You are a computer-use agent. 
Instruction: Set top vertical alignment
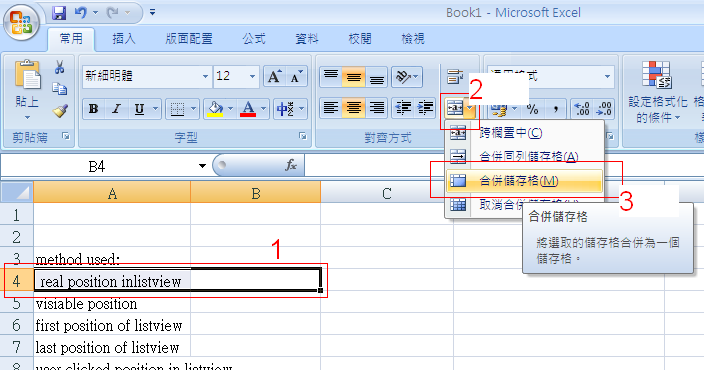[331, 76]
